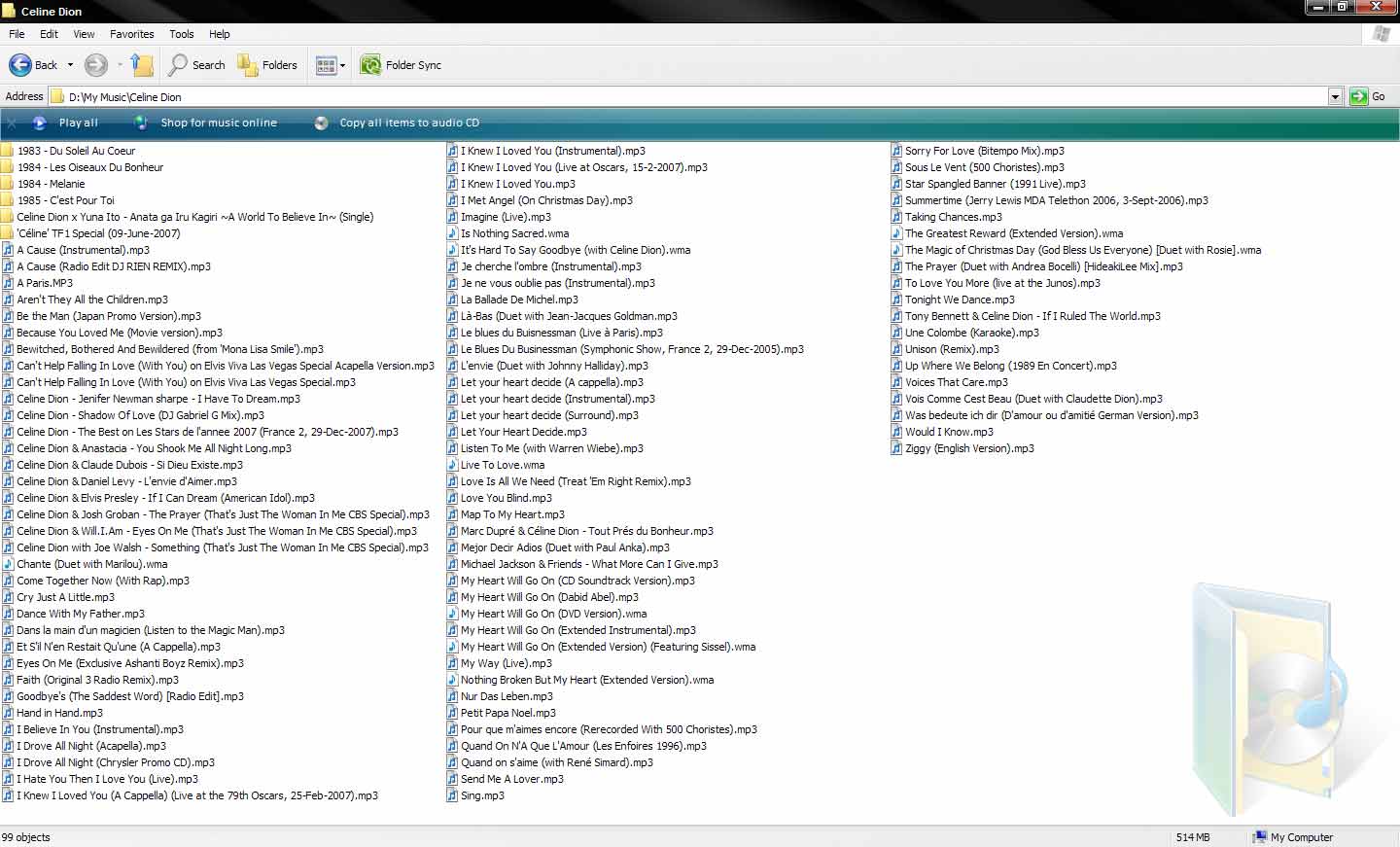Viewport: 1400px width, 847px height.
Task: Click the Play all link
Action: tap(79, 123)
